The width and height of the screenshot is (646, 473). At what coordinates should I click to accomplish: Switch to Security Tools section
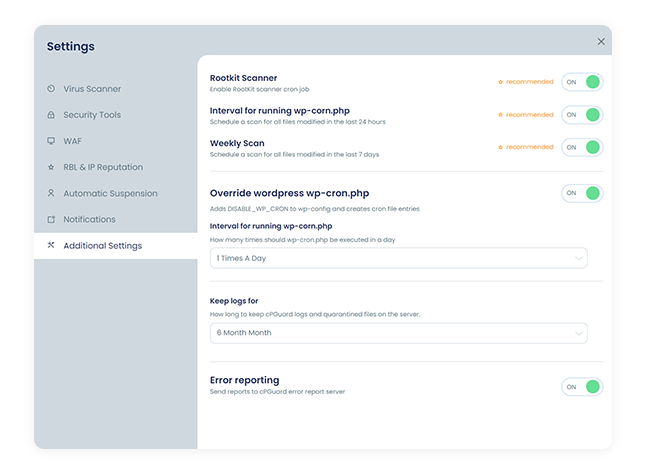point(92,115)
